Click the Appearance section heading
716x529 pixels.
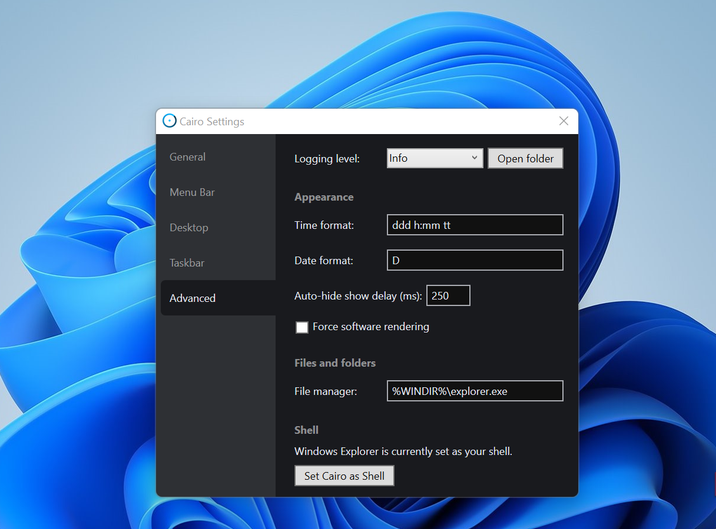point(324,197)
